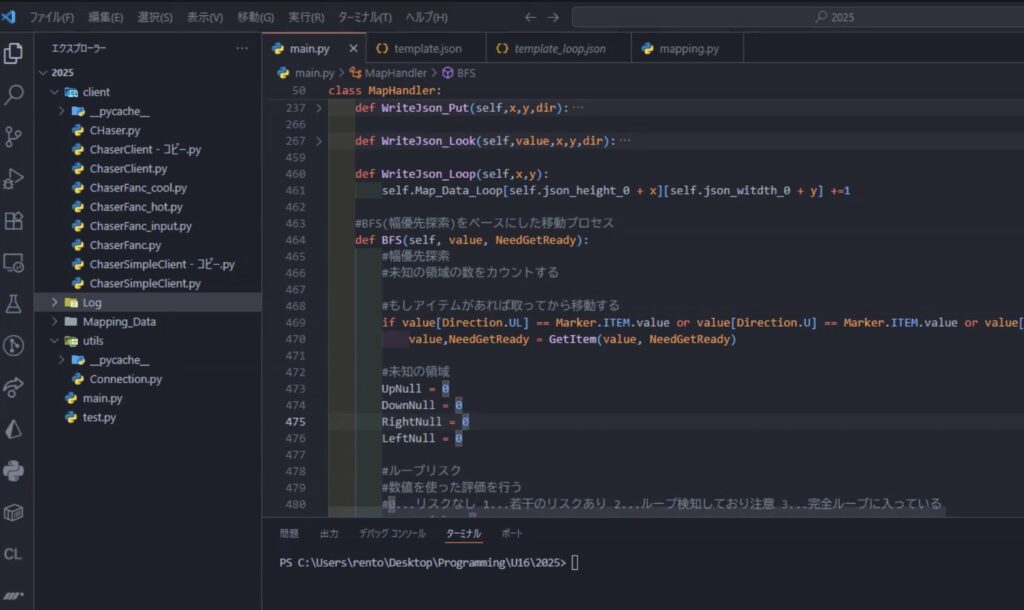The image size is (1024, 610).
Task: Switch to the template.json editor tab
Action: 427,48
